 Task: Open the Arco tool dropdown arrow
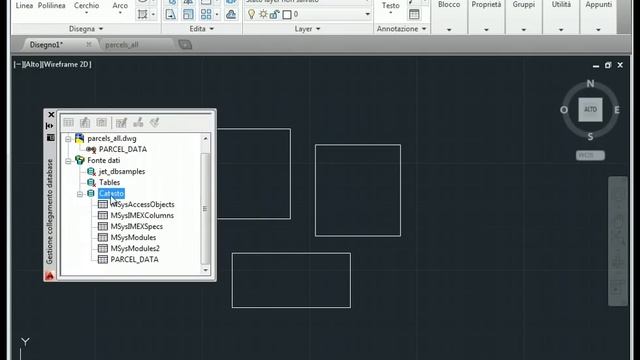120,13
